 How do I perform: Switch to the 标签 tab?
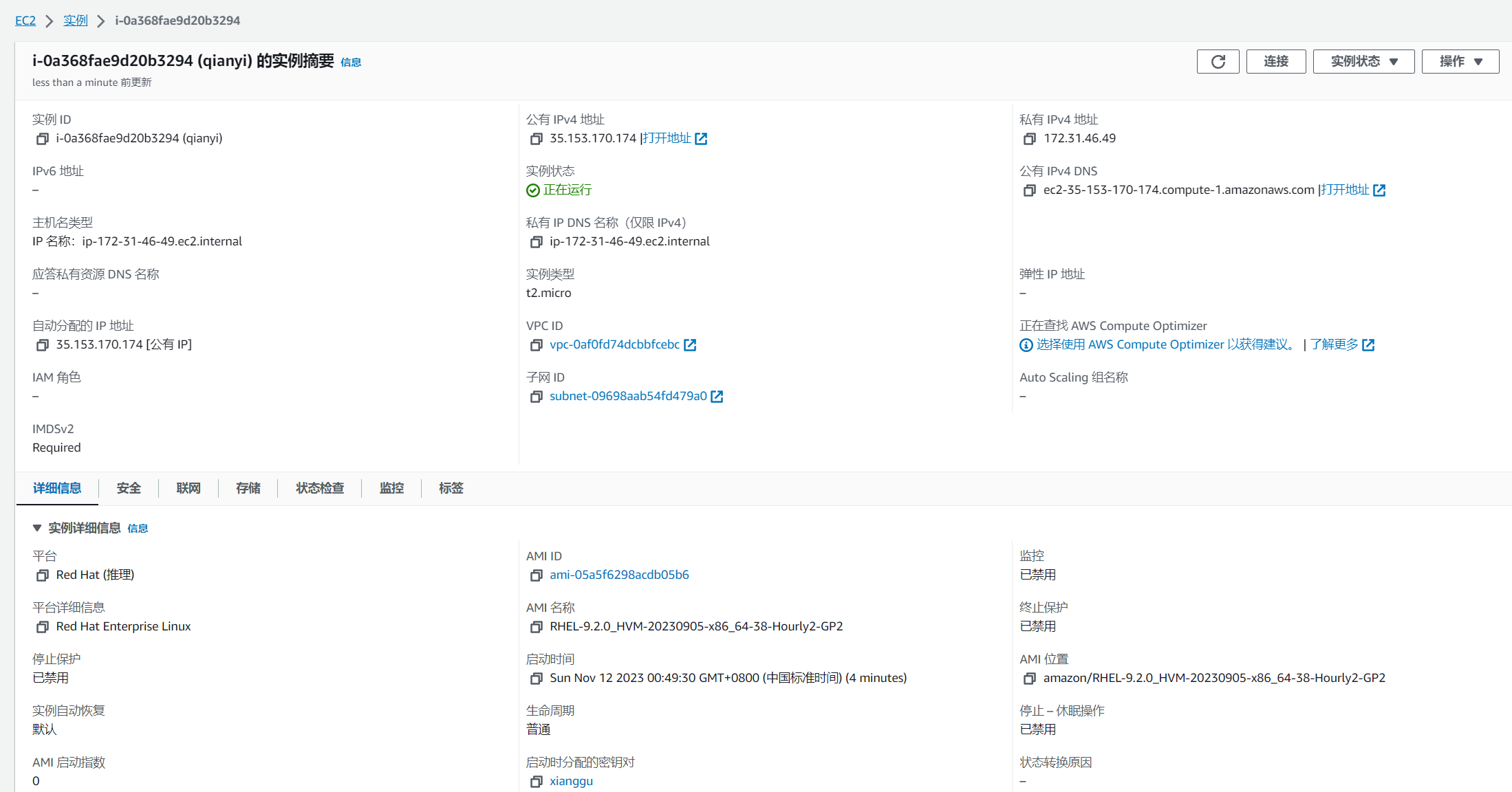(x=451, y=488)
